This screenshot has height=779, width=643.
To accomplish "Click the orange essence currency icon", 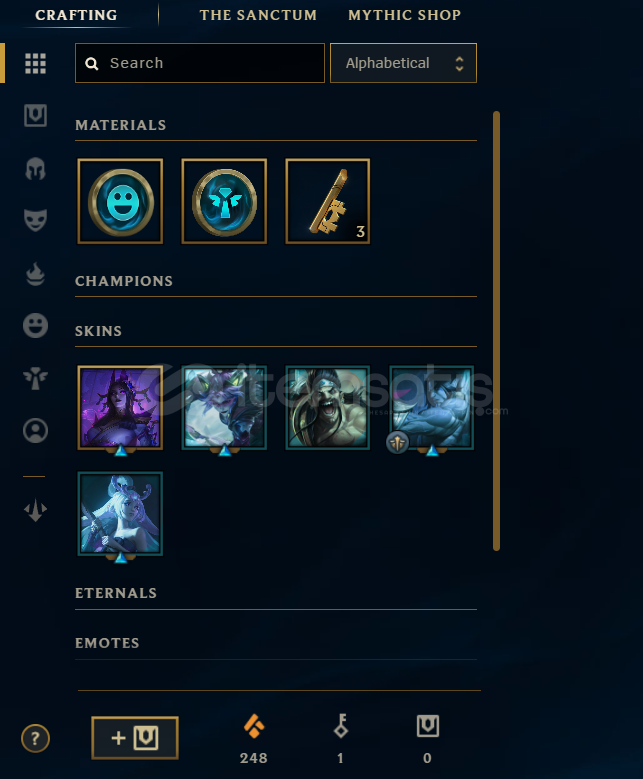I will pos(254,726).
